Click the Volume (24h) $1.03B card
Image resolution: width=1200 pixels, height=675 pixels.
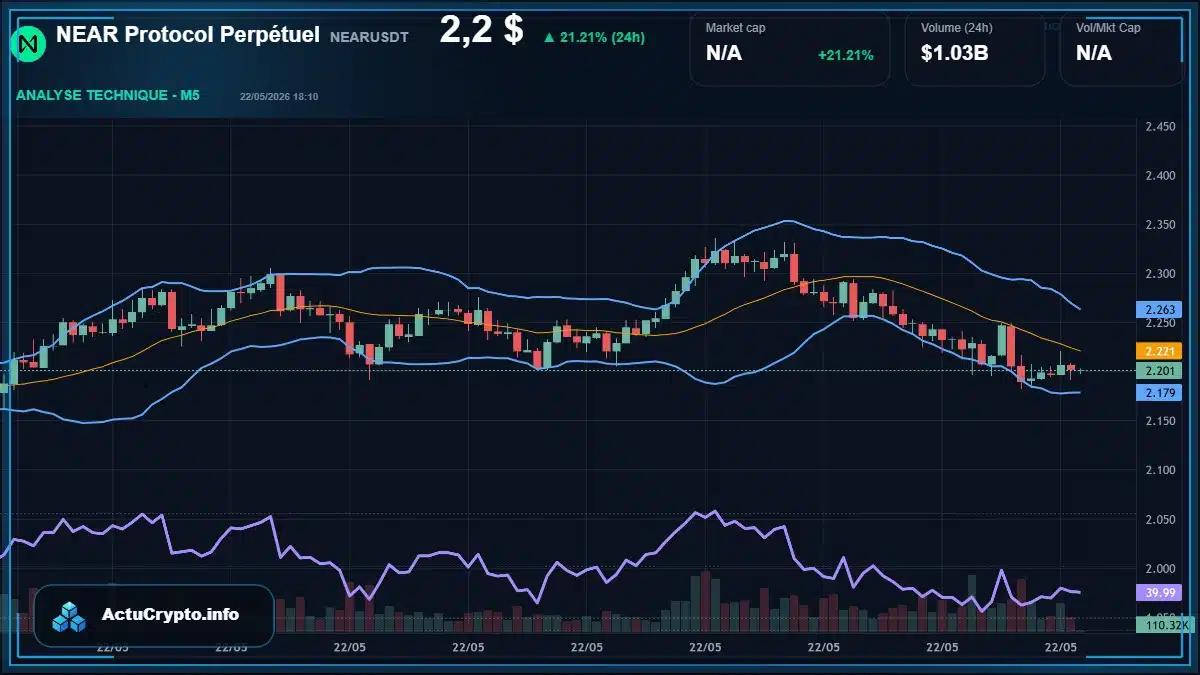pos(974,48)
